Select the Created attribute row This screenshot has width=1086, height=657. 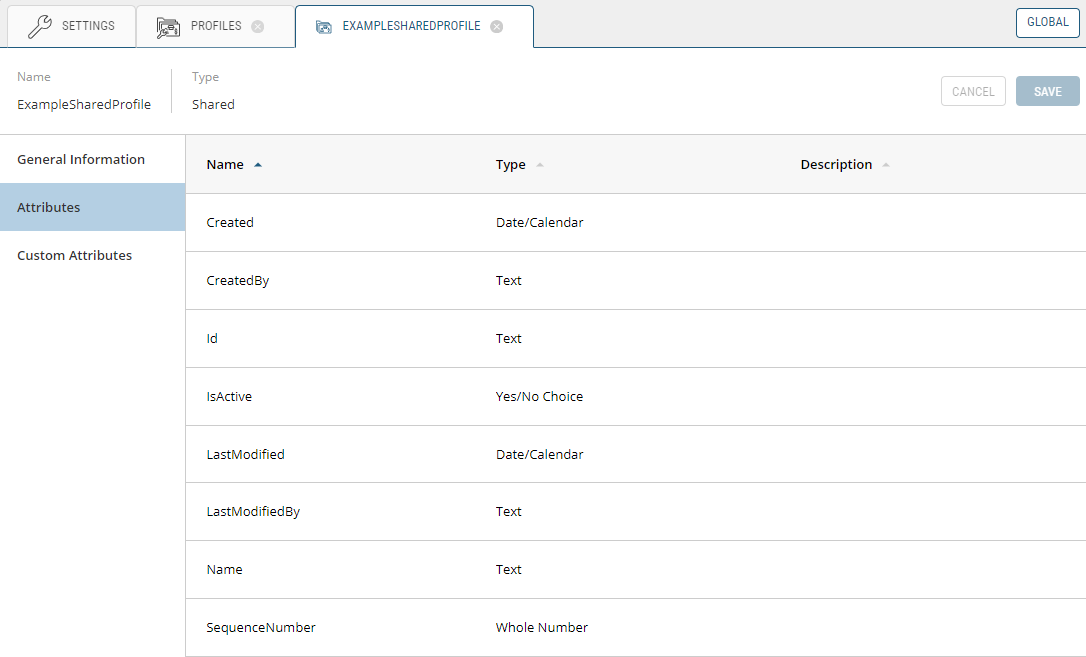click(635, 223)
